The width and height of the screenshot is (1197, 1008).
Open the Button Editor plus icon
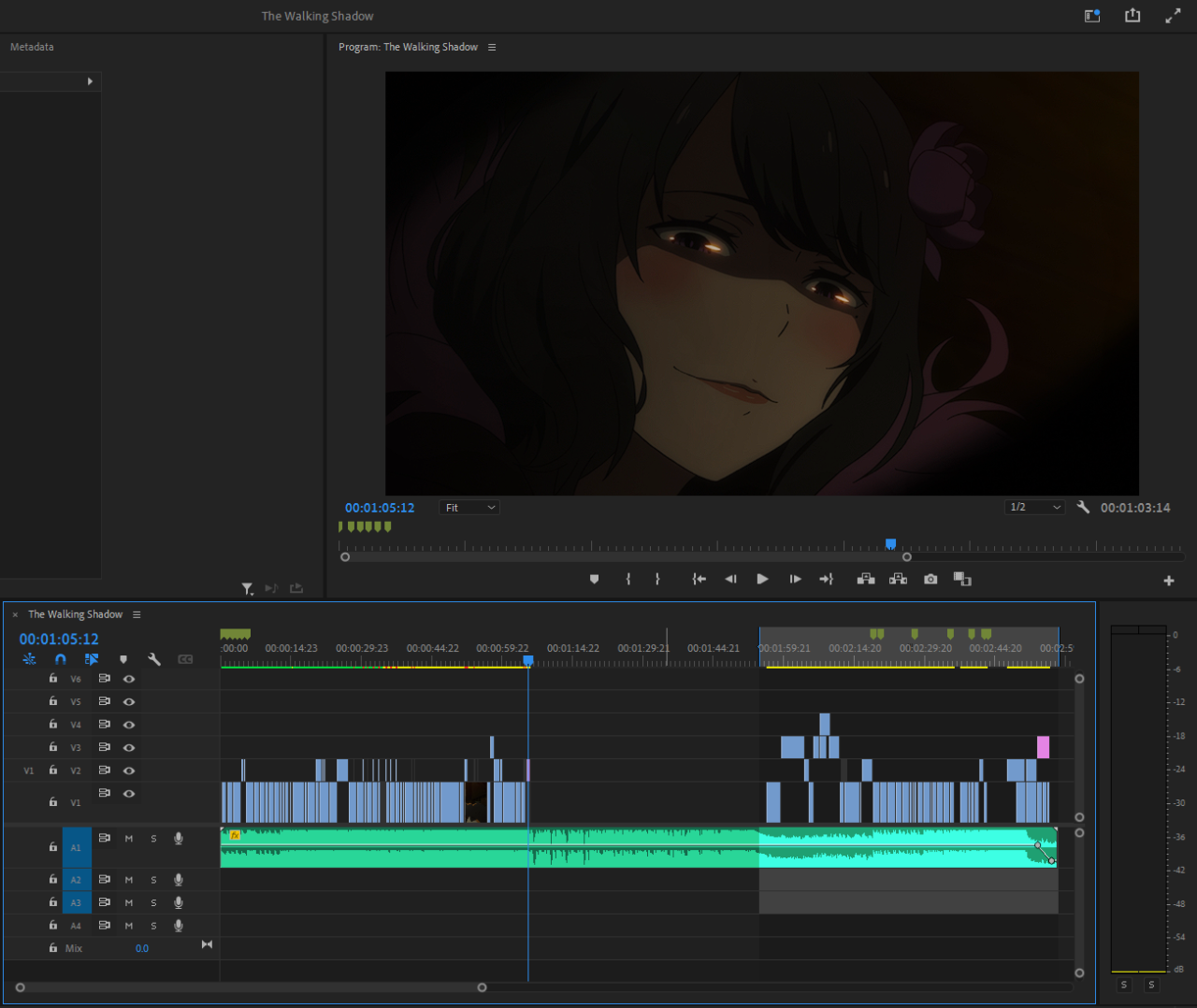1169,581
